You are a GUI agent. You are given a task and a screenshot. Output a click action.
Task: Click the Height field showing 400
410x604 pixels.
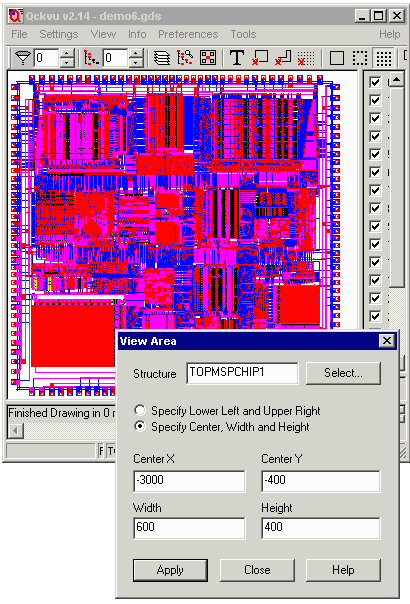pos(321,528)
